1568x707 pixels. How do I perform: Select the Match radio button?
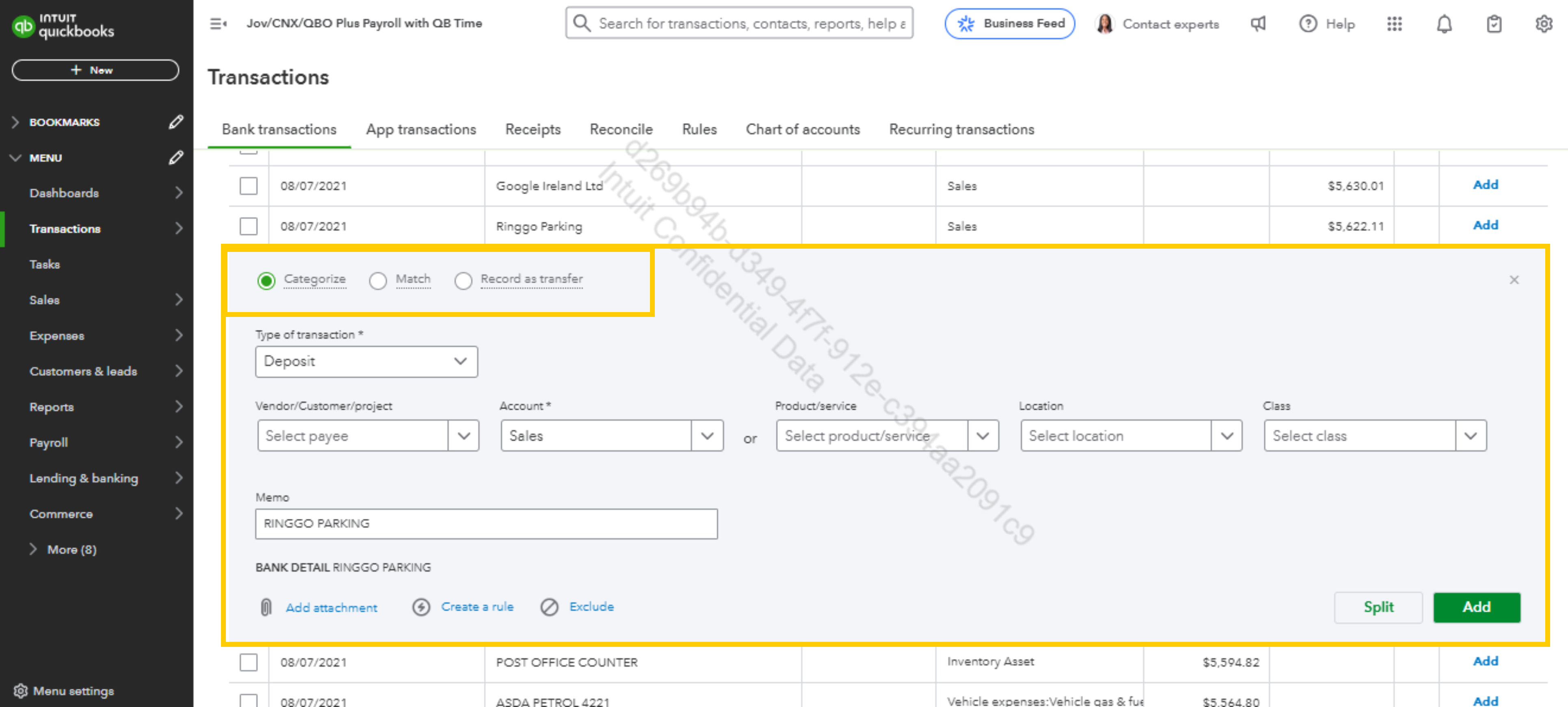pos(378,280)
